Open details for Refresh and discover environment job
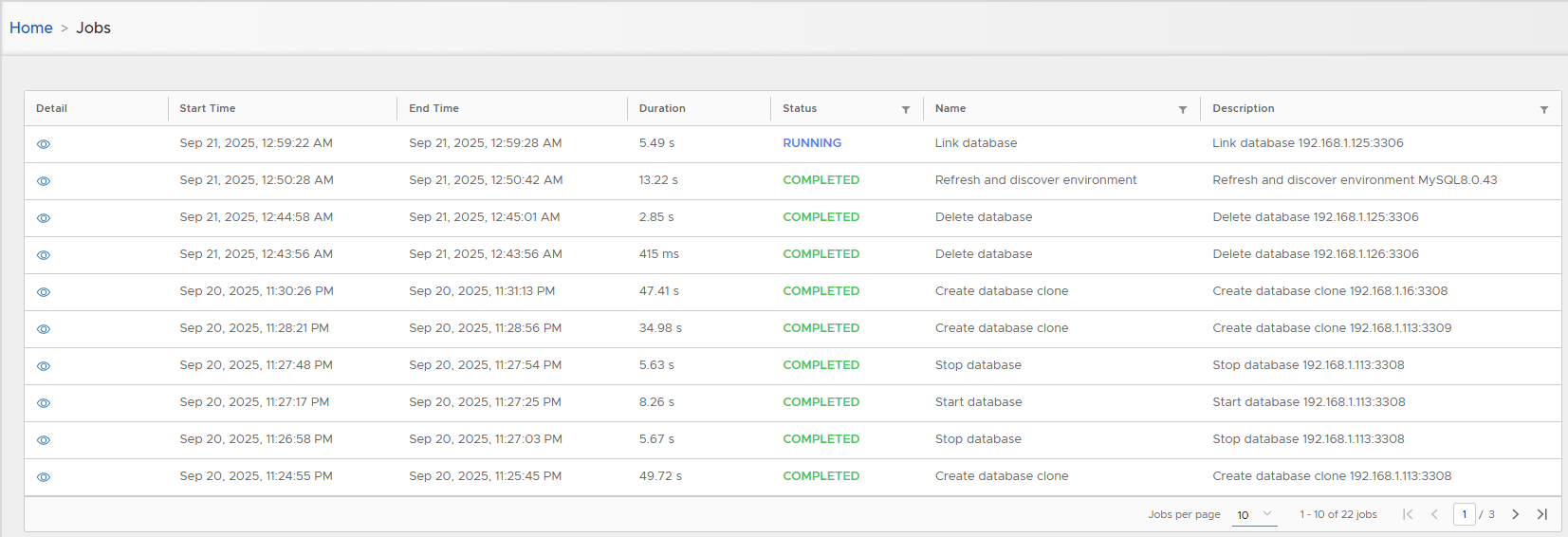1568x537 pixels. tap(44, 181)
